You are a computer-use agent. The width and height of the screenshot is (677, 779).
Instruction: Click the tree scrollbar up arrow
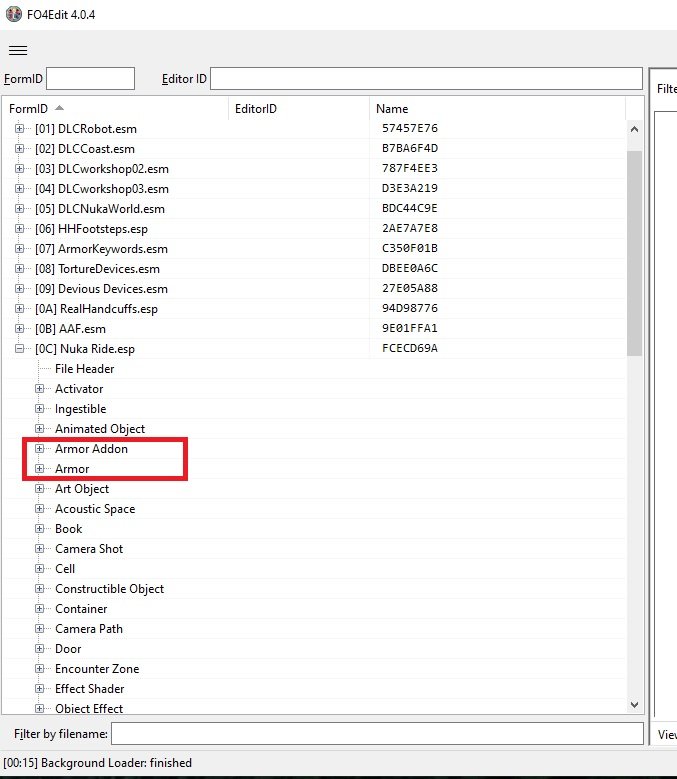coord(634,129)
